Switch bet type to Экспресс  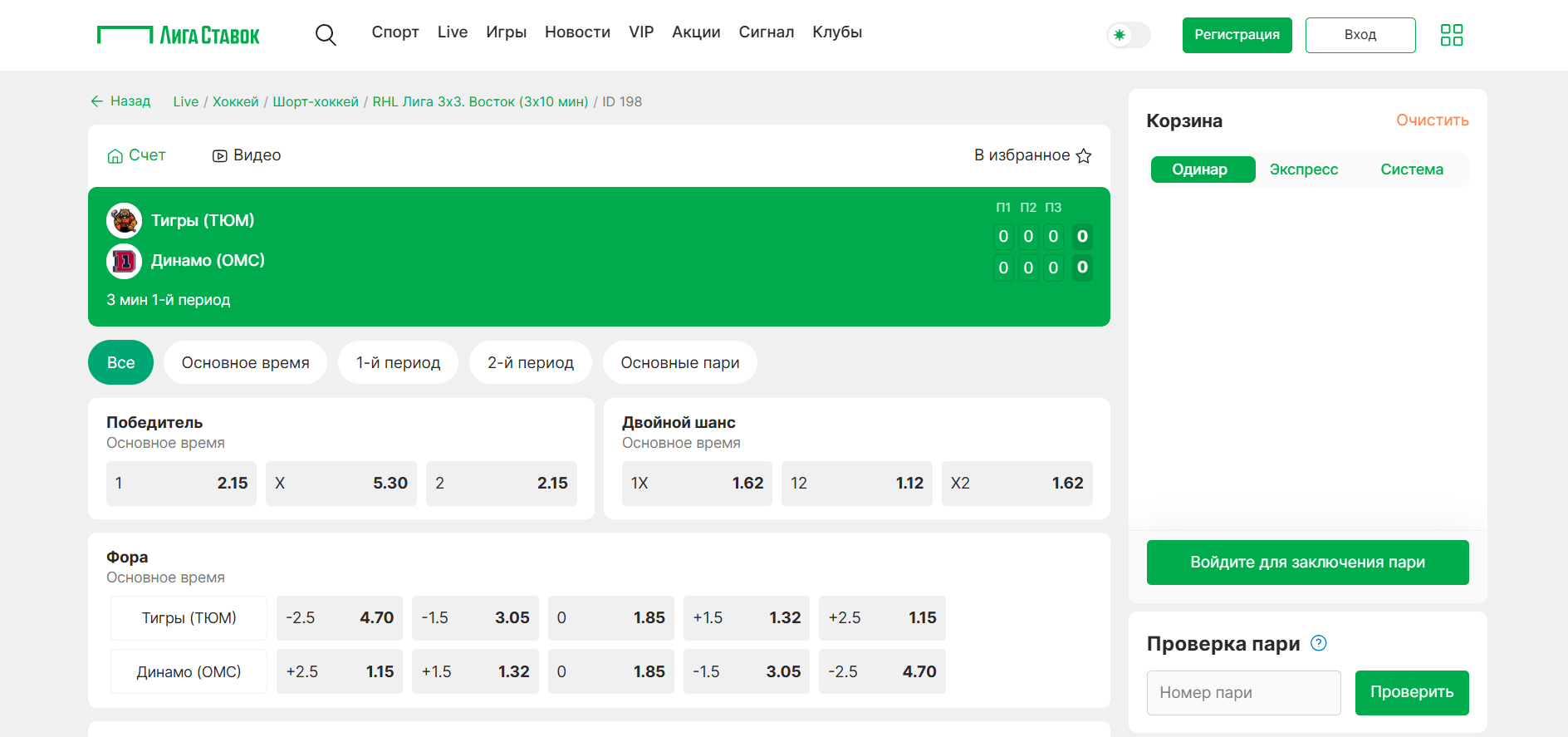click(x=1303, y=170)
